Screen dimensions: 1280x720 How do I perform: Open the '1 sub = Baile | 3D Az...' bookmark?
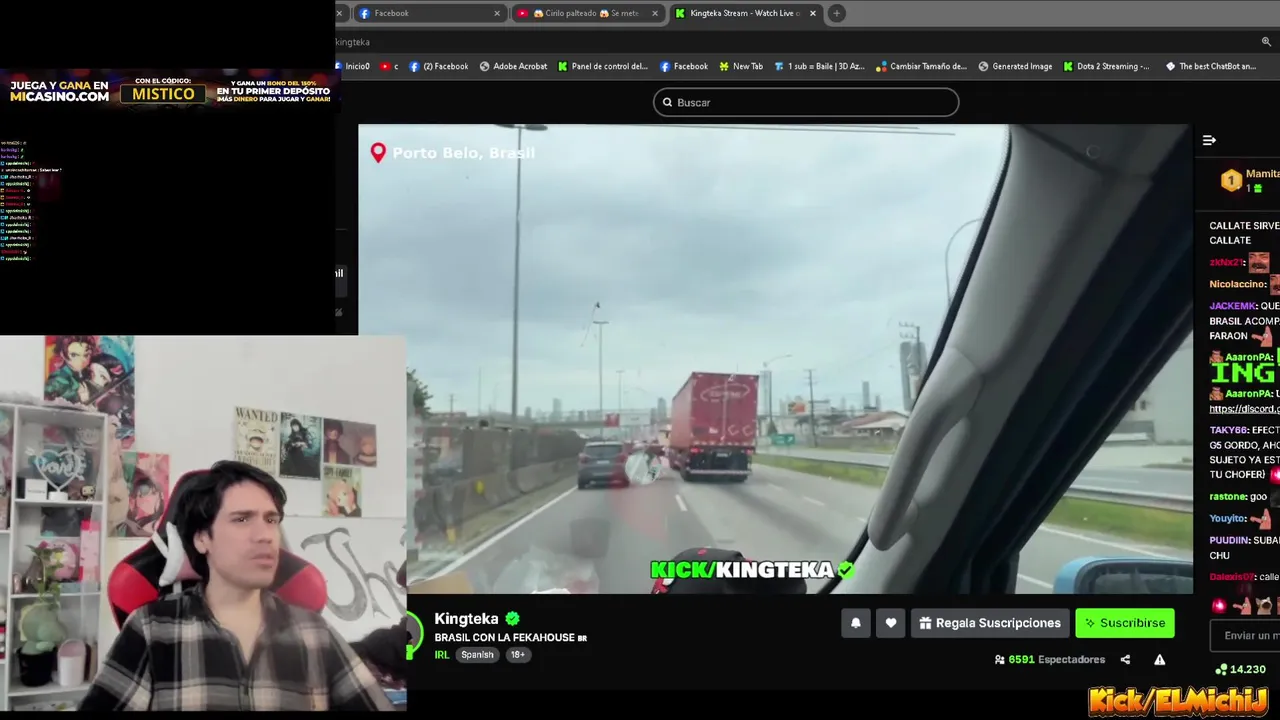819,66
